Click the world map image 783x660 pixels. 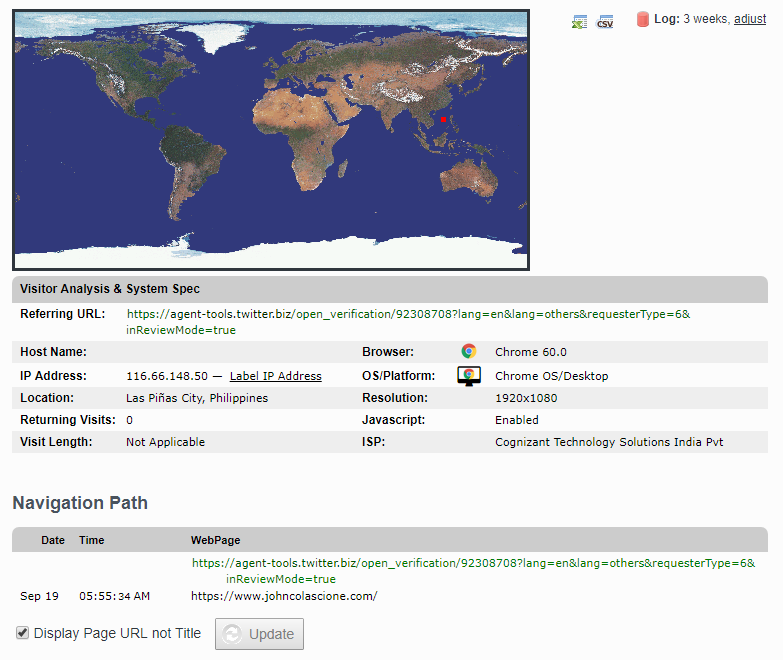point(270,140)
